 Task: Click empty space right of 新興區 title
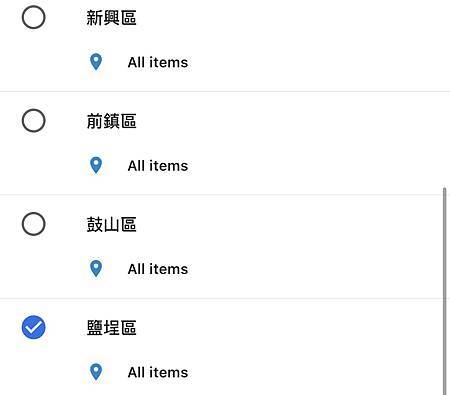point(287,18)
